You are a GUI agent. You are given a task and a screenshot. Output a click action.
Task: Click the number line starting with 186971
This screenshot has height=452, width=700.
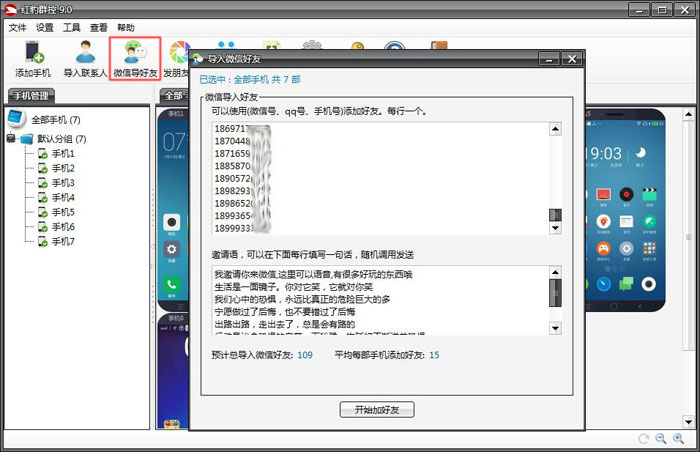tap(242, 129)
